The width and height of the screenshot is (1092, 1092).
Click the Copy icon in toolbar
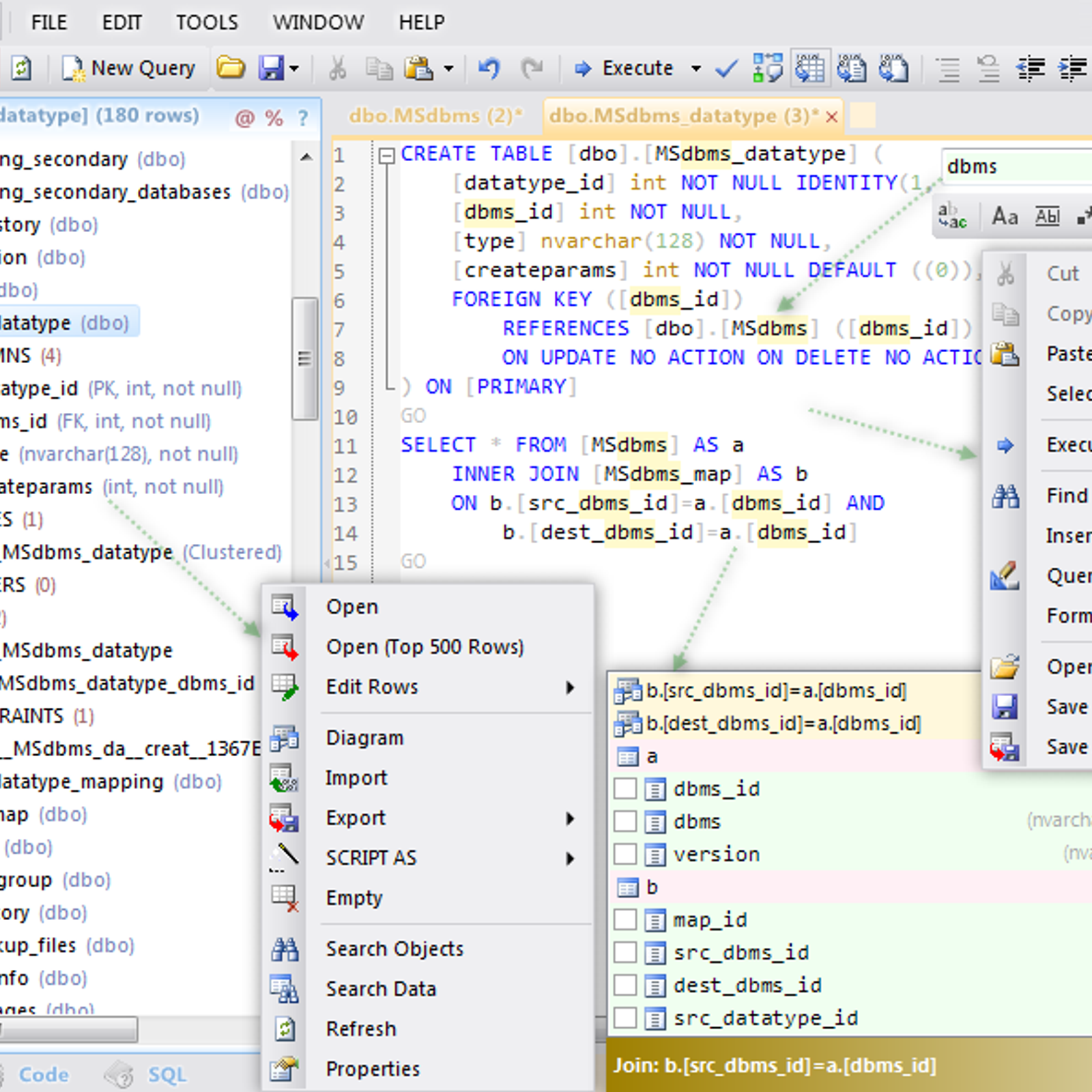click(379, 68)
